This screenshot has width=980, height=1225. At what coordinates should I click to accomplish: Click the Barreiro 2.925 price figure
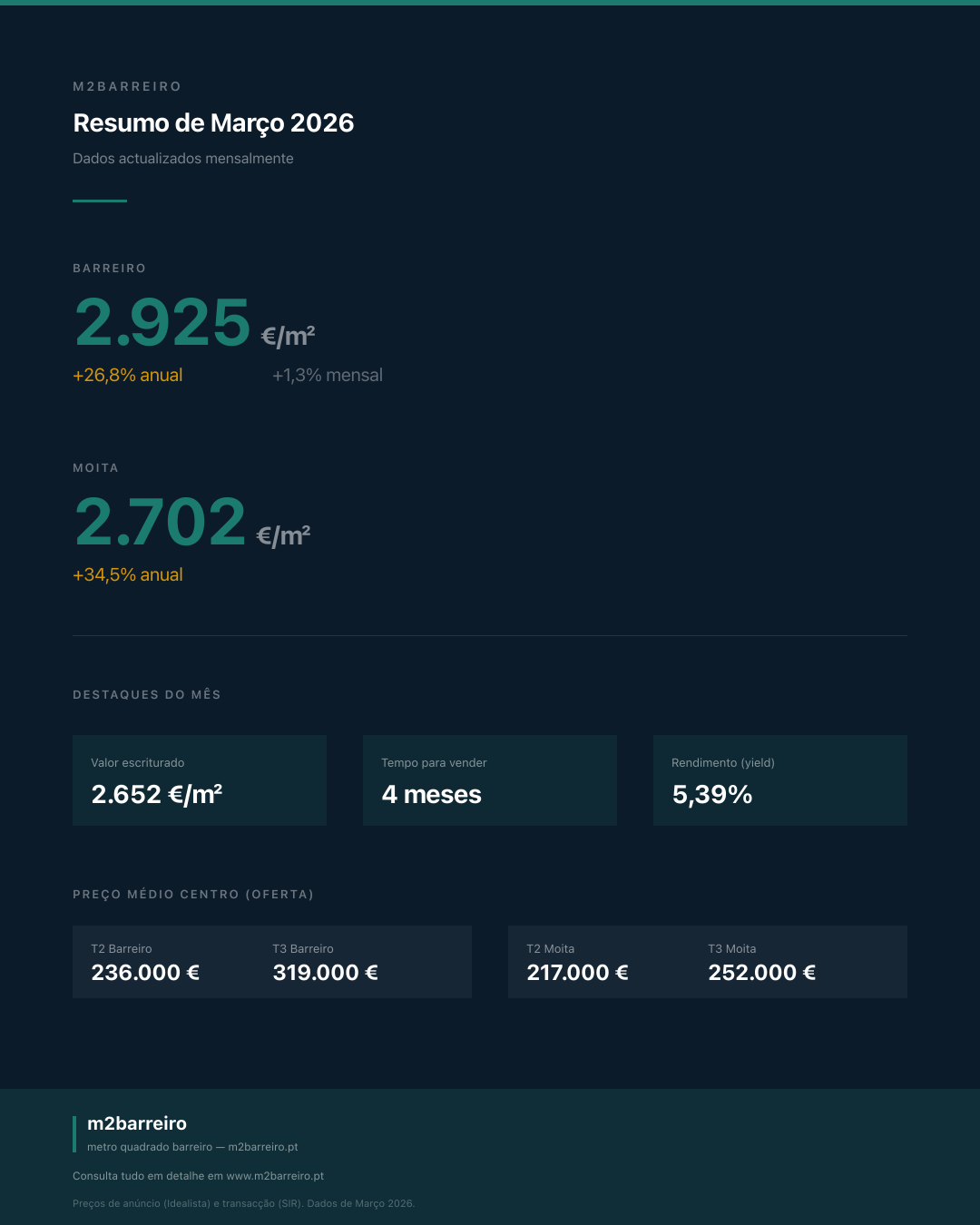[x=162, y=322]
